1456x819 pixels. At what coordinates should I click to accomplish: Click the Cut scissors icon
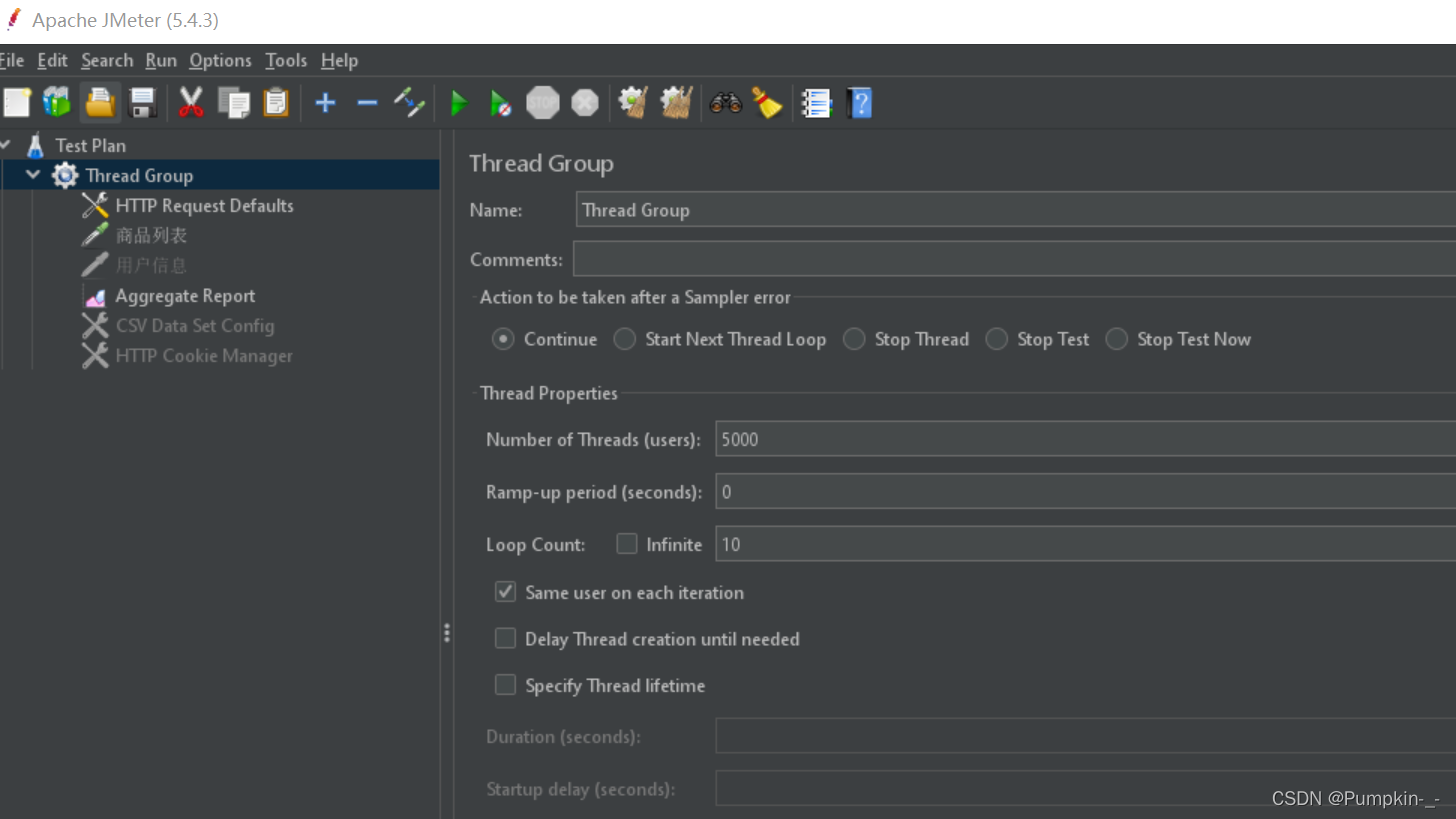[191, 102]
